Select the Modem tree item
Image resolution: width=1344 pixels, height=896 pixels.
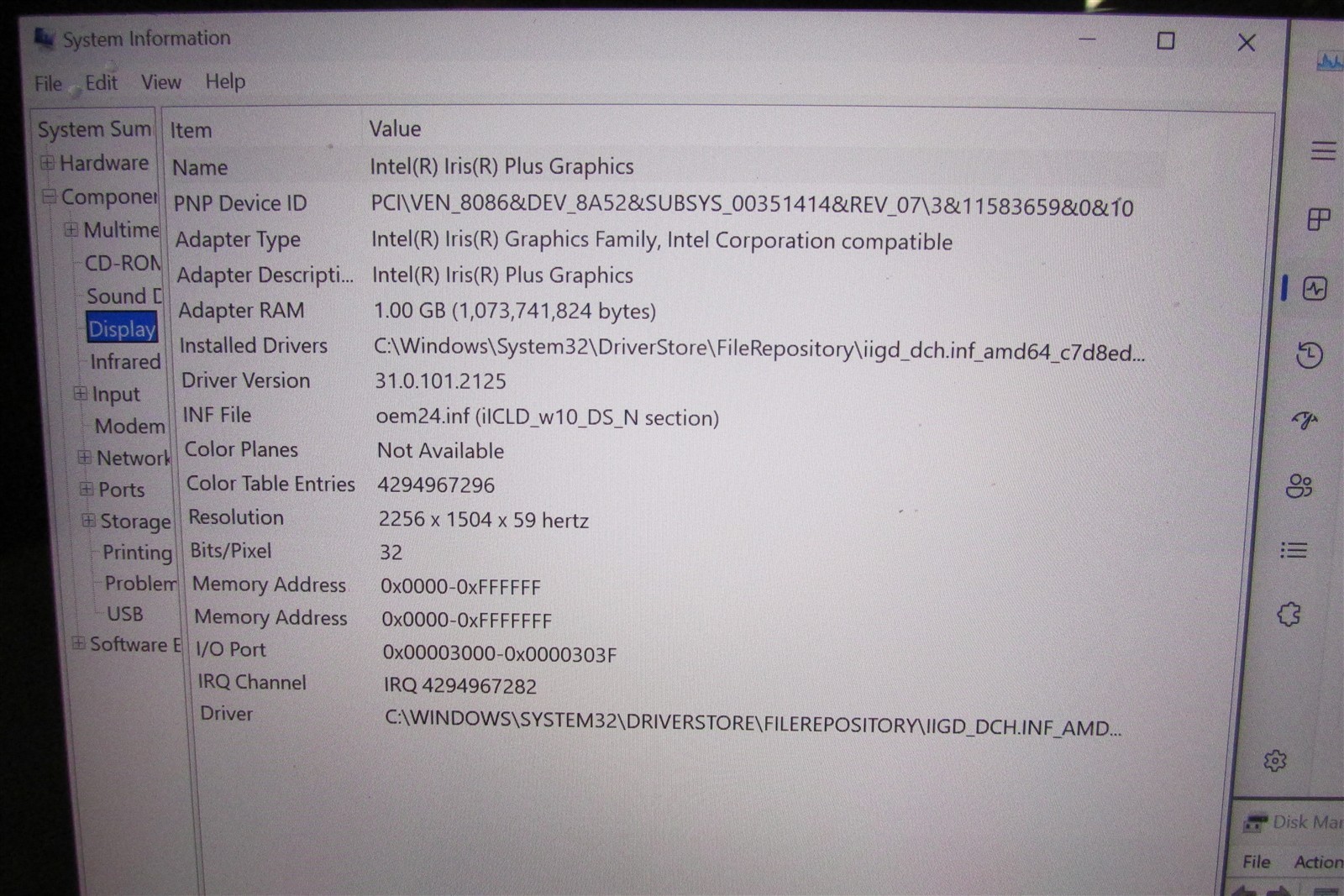[130, 426]
